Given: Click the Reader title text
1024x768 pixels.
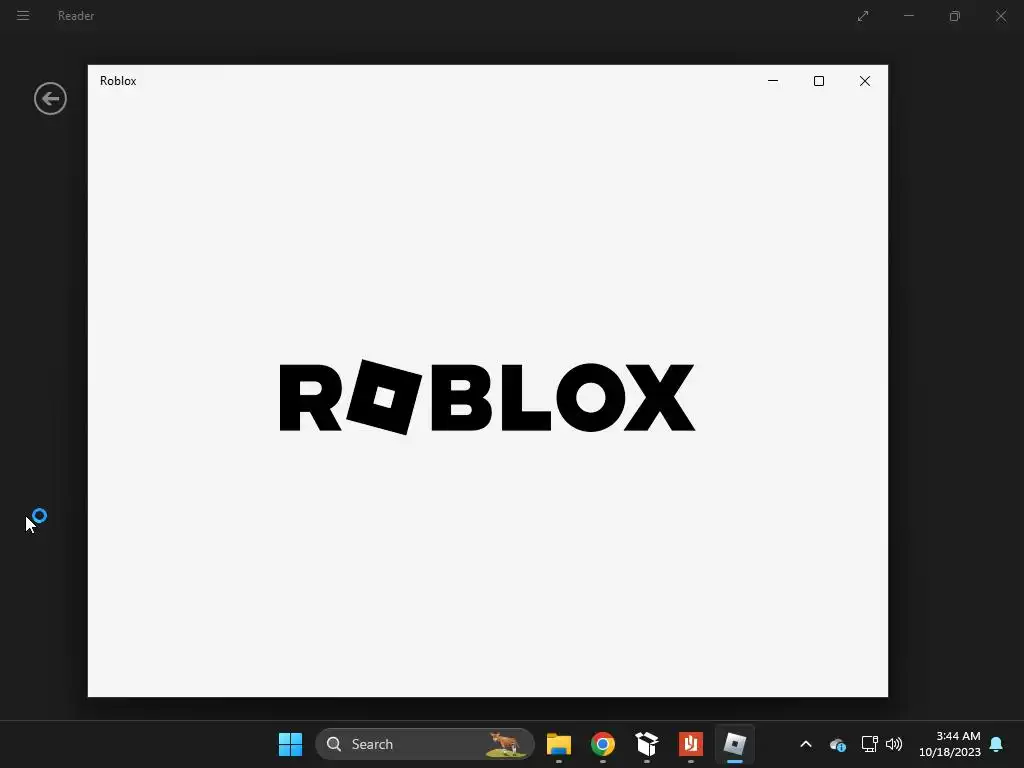Looking at the screenshot, I should [x=76, y=16].
